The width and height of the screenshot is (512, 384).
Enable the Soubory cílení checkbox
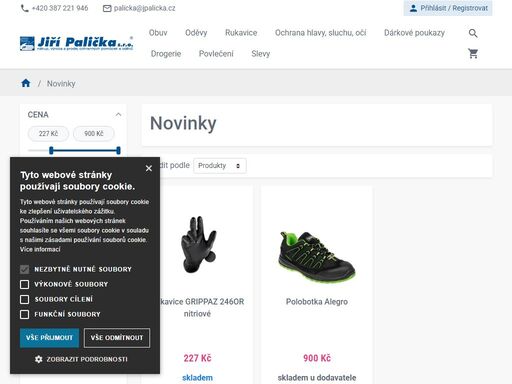pyautogui.click(x=24, y=299)
